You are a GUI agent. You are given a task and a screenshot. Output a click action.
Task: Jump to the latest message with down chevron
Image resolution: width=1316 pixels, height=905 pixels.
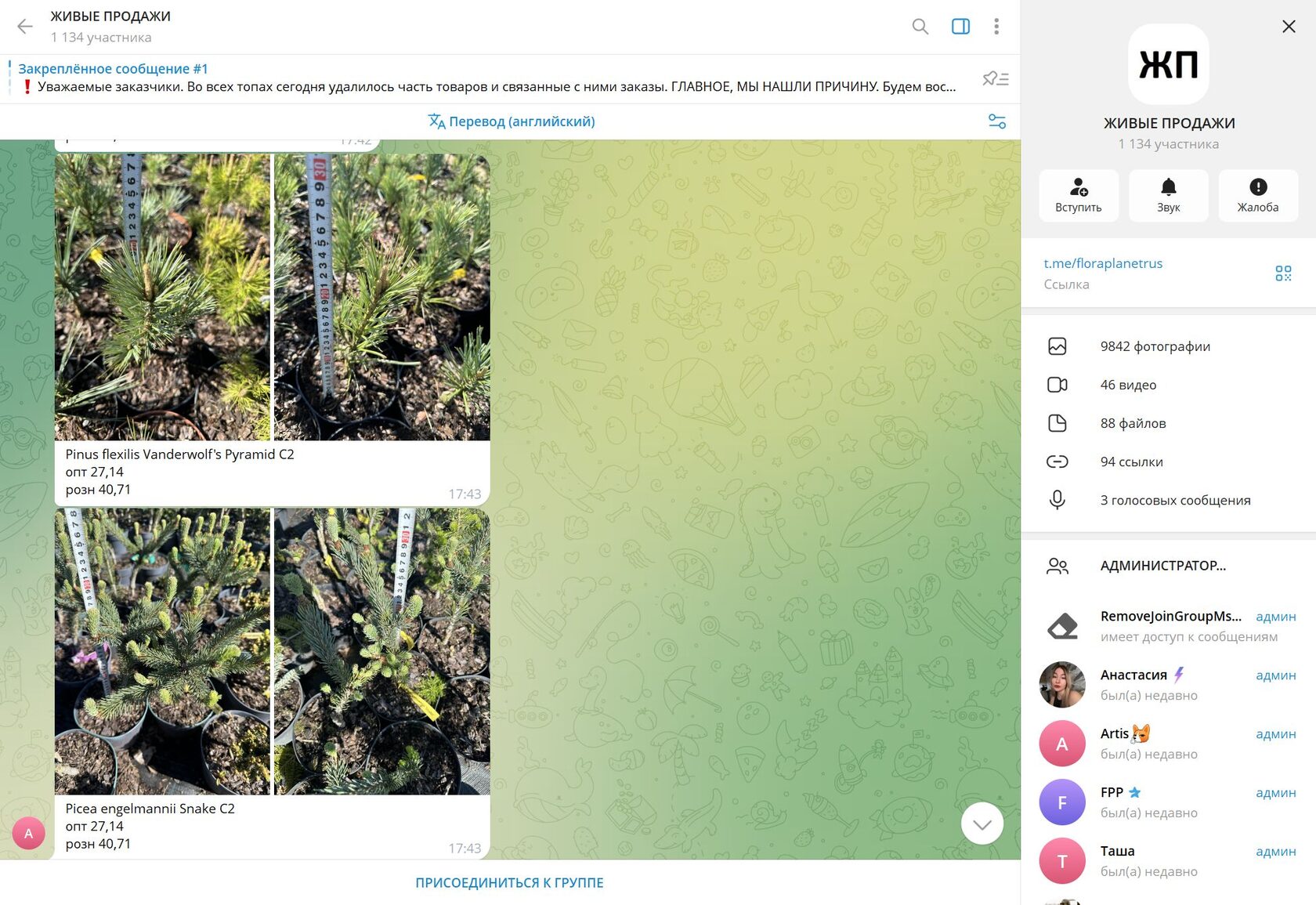tap(982, 824)
